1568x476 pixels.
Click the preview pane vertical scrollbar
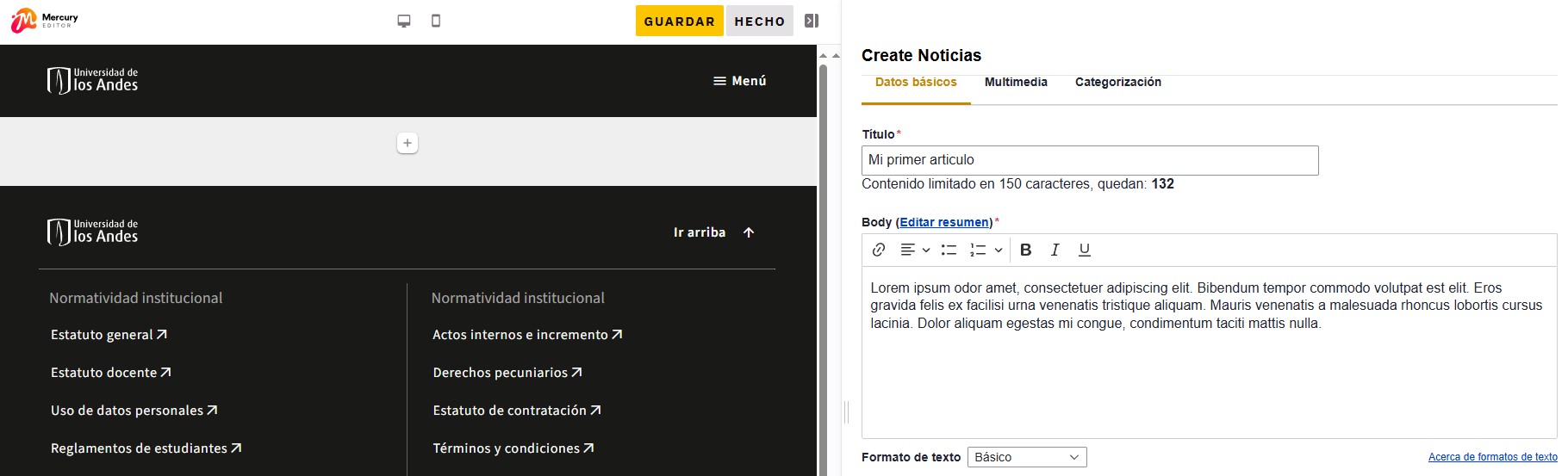pos(823,258)
